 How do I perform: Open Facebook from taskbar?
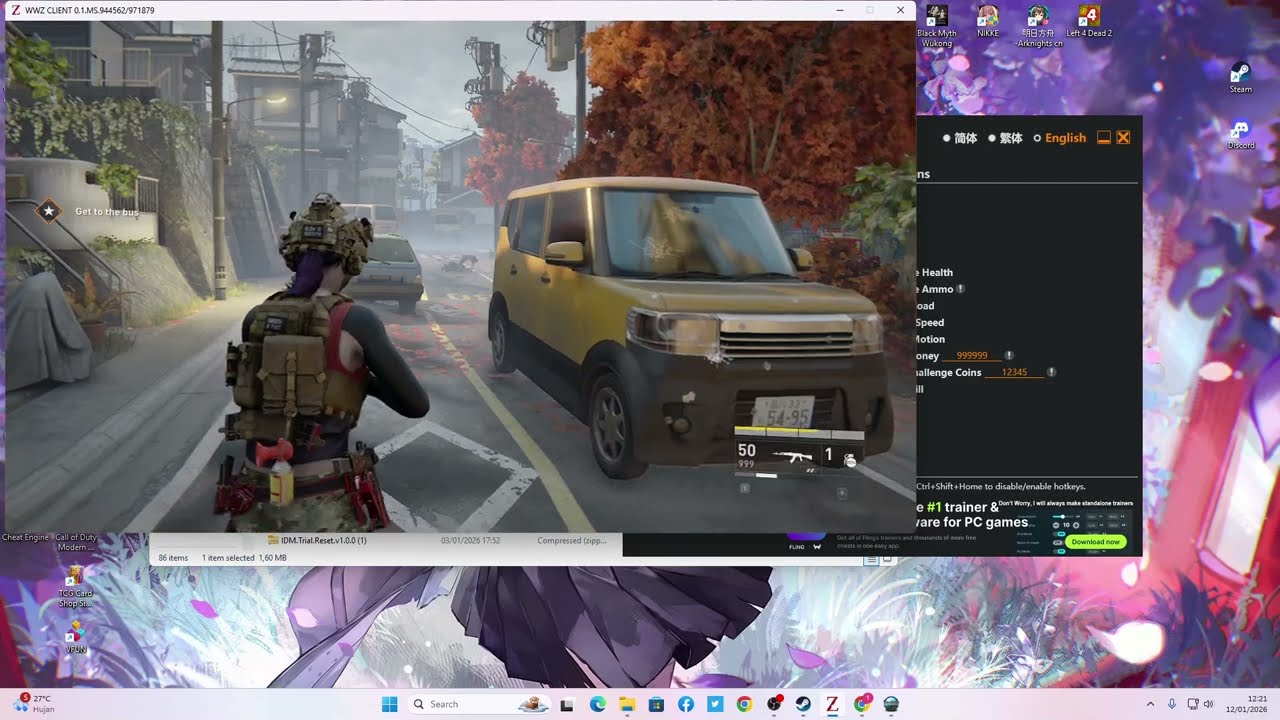(x=685, y=704)
